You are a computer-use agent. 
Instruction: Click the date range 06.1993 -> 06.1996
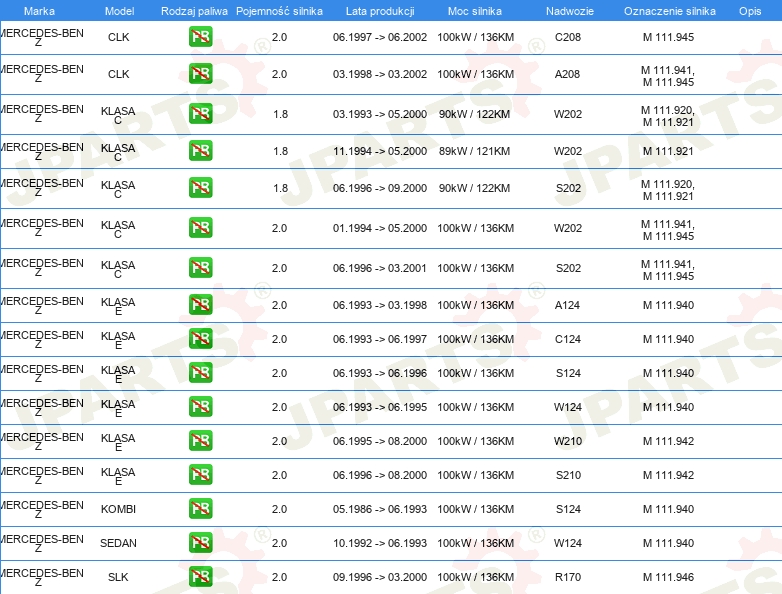[x=380, y=373]
